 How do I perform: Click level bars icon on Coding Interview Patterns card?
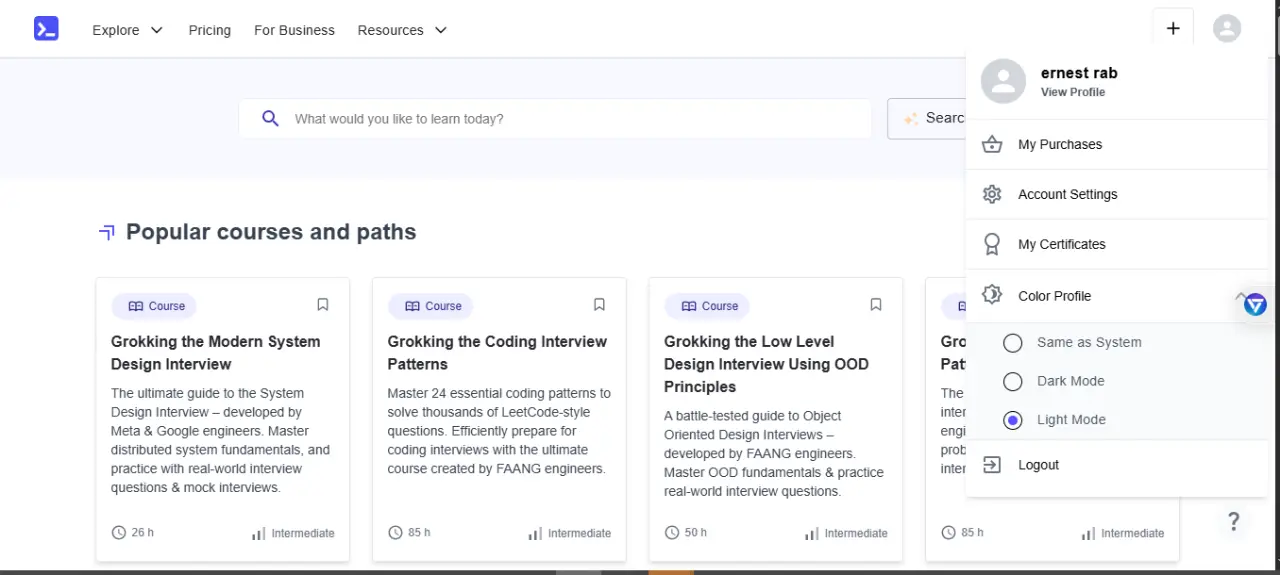point(535,534)
